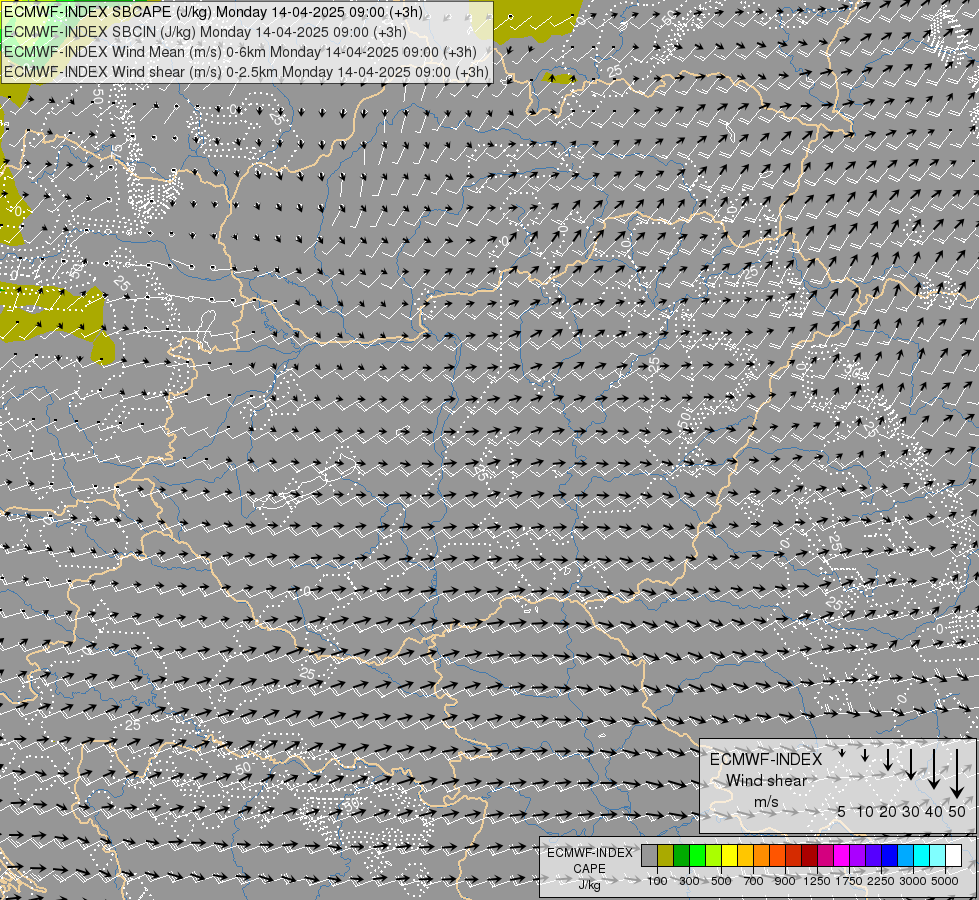
Task: Click the '300' label under CAPE legend
Action: tap(689, 881)
